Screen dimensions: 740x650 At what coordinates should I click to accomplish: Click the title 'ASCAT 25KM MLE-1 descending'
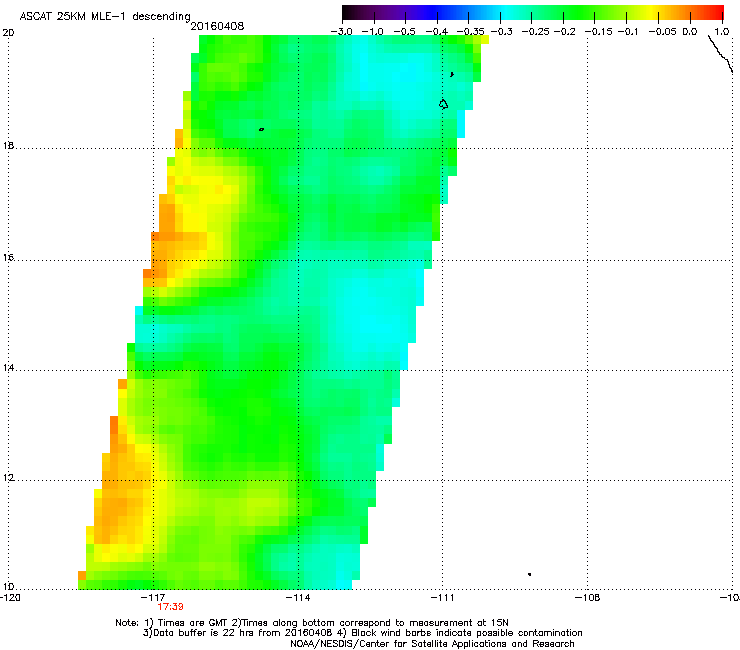(105, 17)
